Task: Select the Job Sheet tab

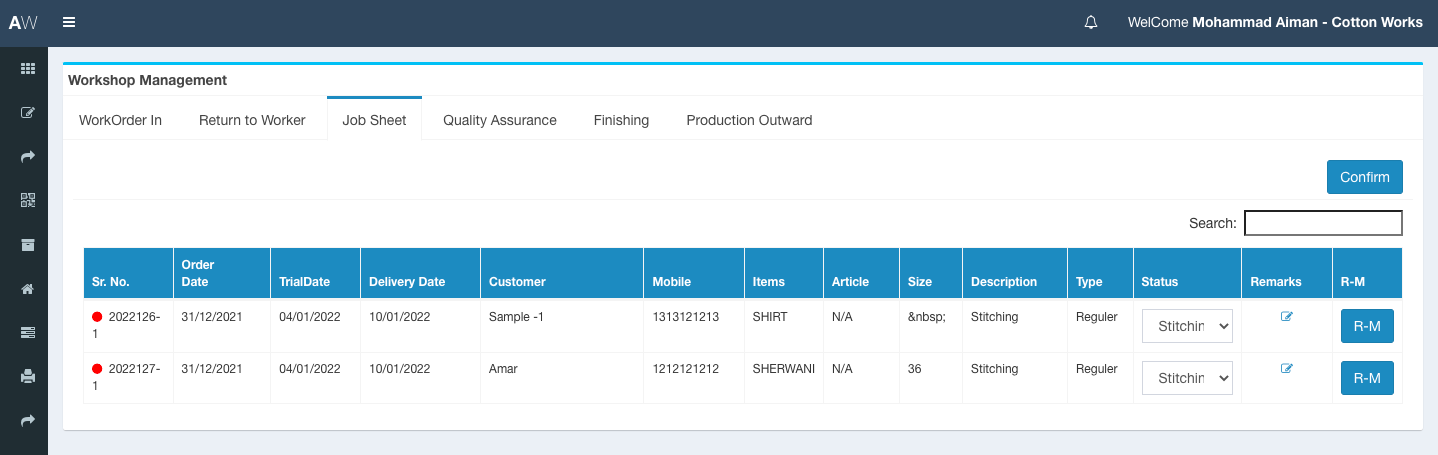Action: point(374,120)
